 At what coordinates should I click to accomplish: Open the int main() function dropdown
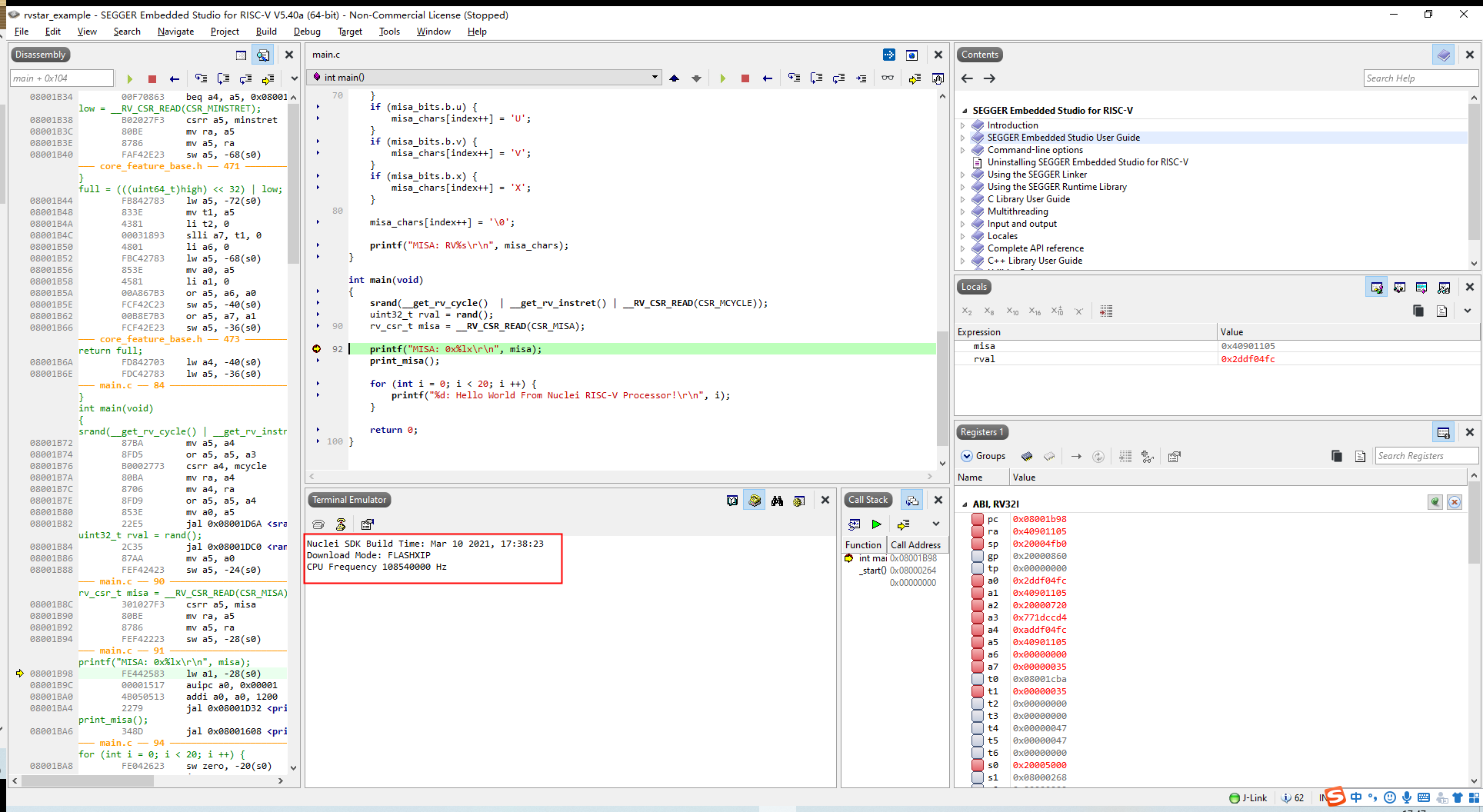coord(655,78)
